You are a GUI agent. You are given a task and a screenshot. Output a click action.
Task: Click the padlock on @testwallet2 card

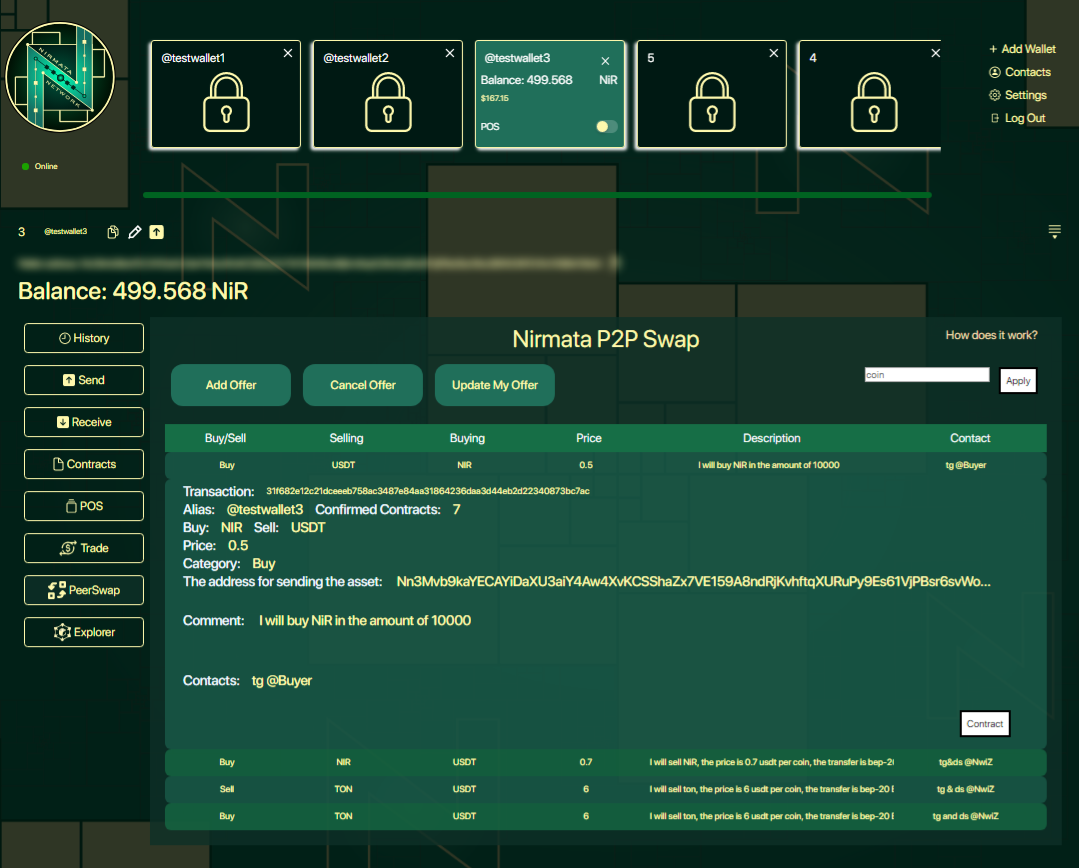click(387, 102)
